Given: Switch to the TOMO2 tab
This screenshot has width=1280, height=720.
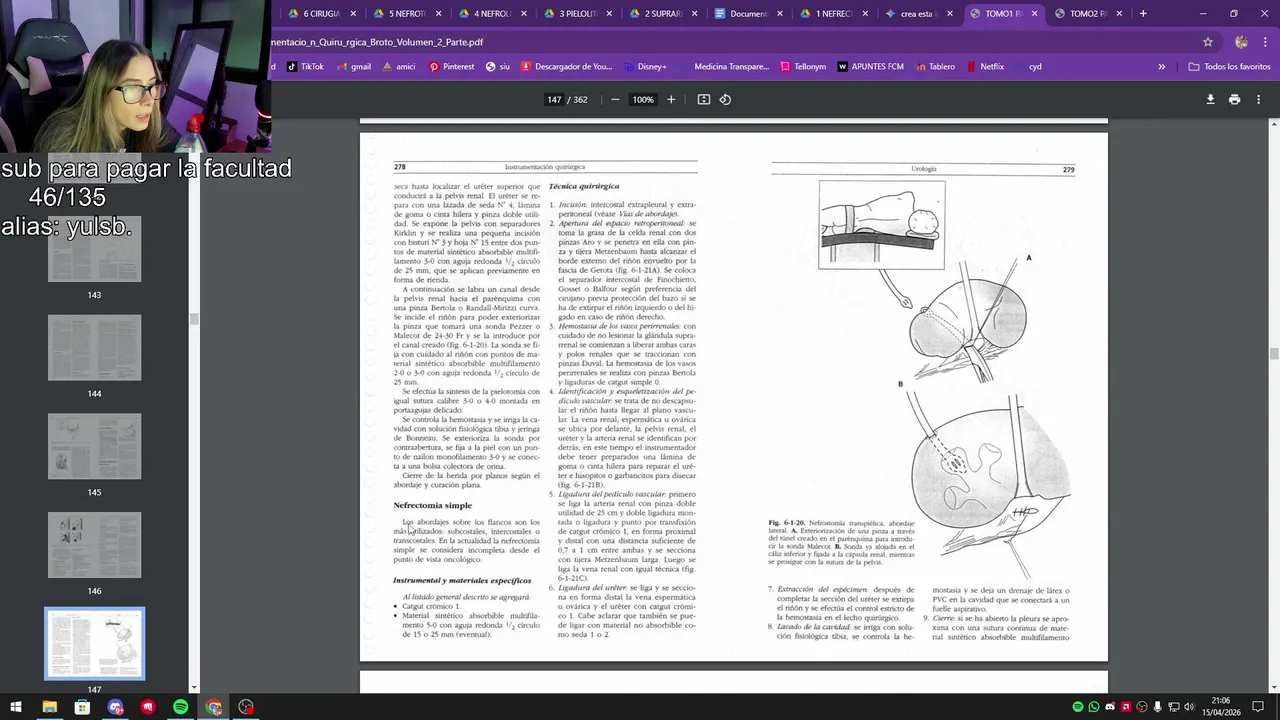Looking at the screenshot, I should (1087, 14).
